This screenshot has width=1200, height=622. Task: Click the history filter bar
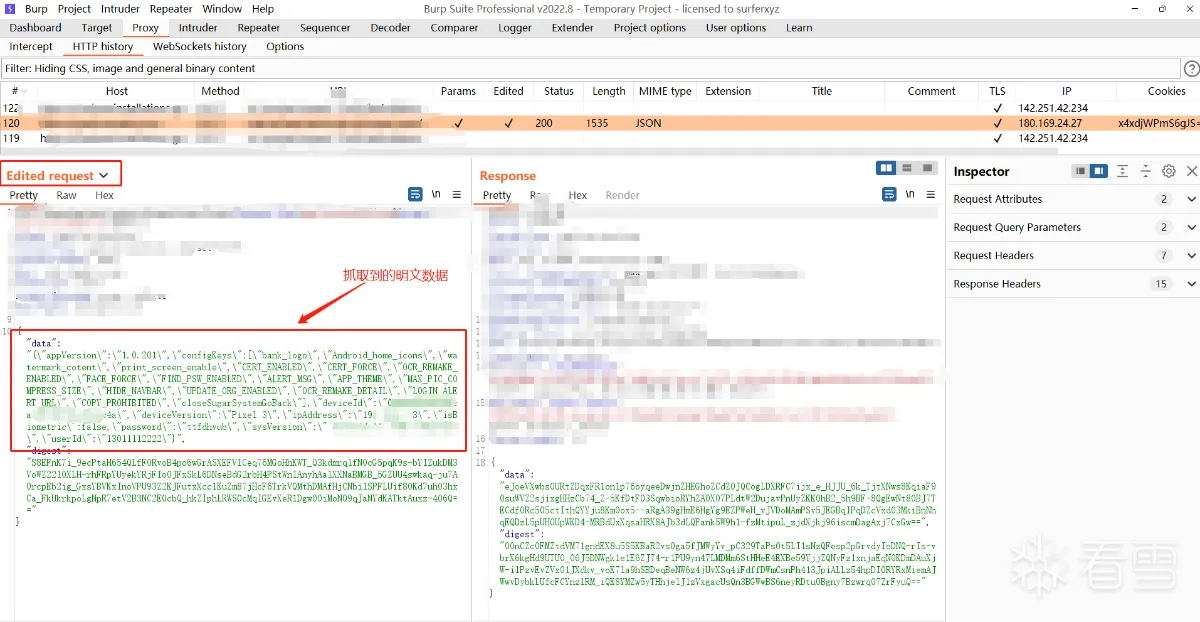point(590,68)
